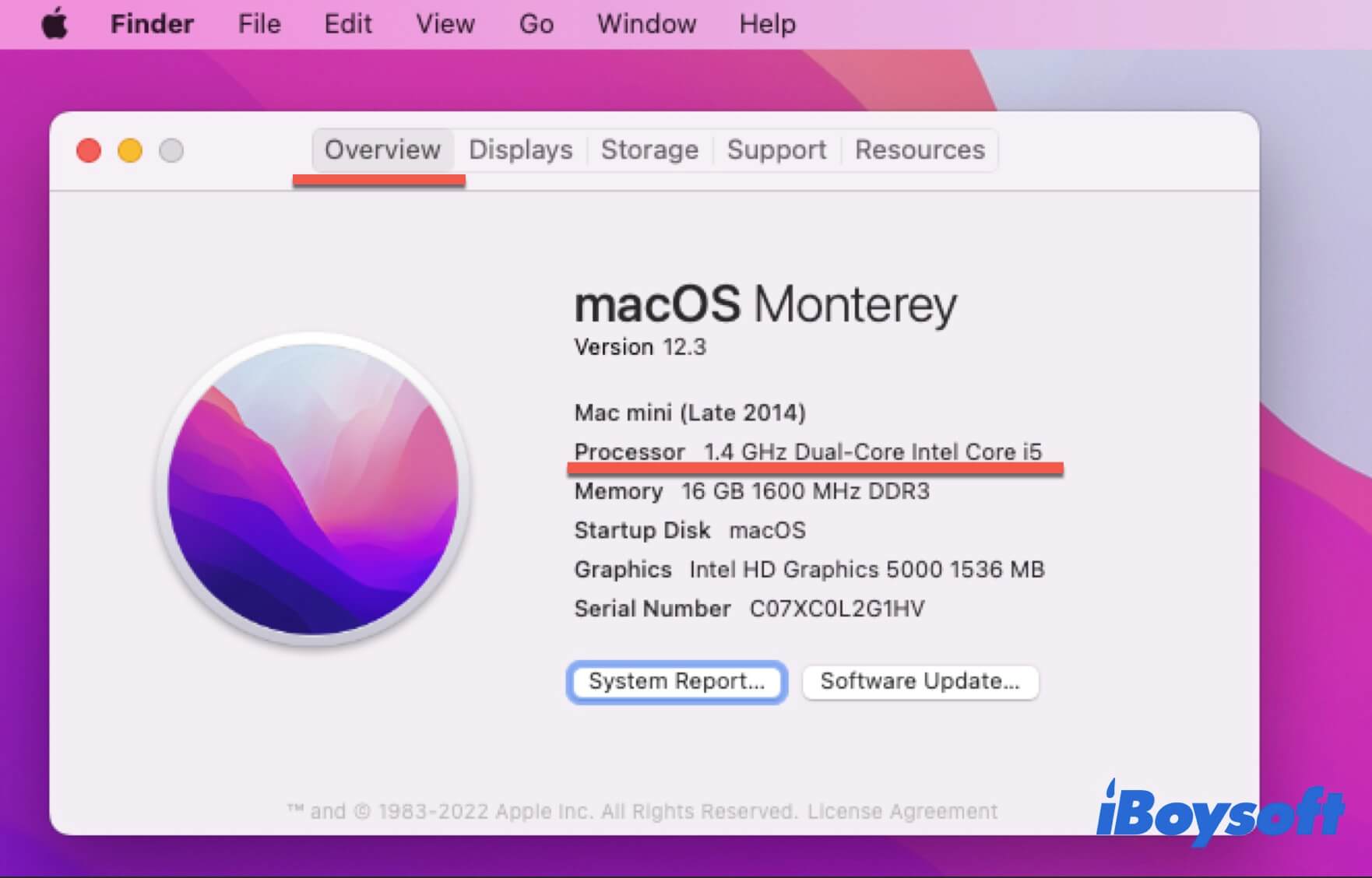Screen dimensions: 1372x878
Task: Open the View menu
Action: coord(445,23)
